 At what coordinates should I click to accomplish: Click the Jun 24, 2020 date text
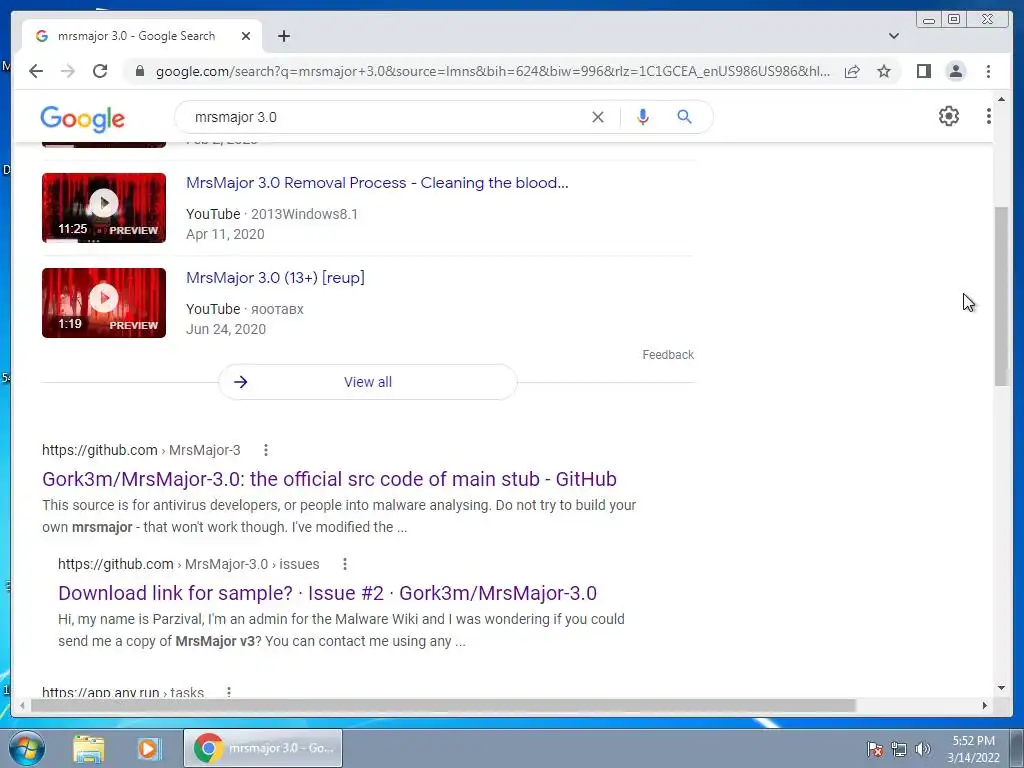click(x=226, y=329)
